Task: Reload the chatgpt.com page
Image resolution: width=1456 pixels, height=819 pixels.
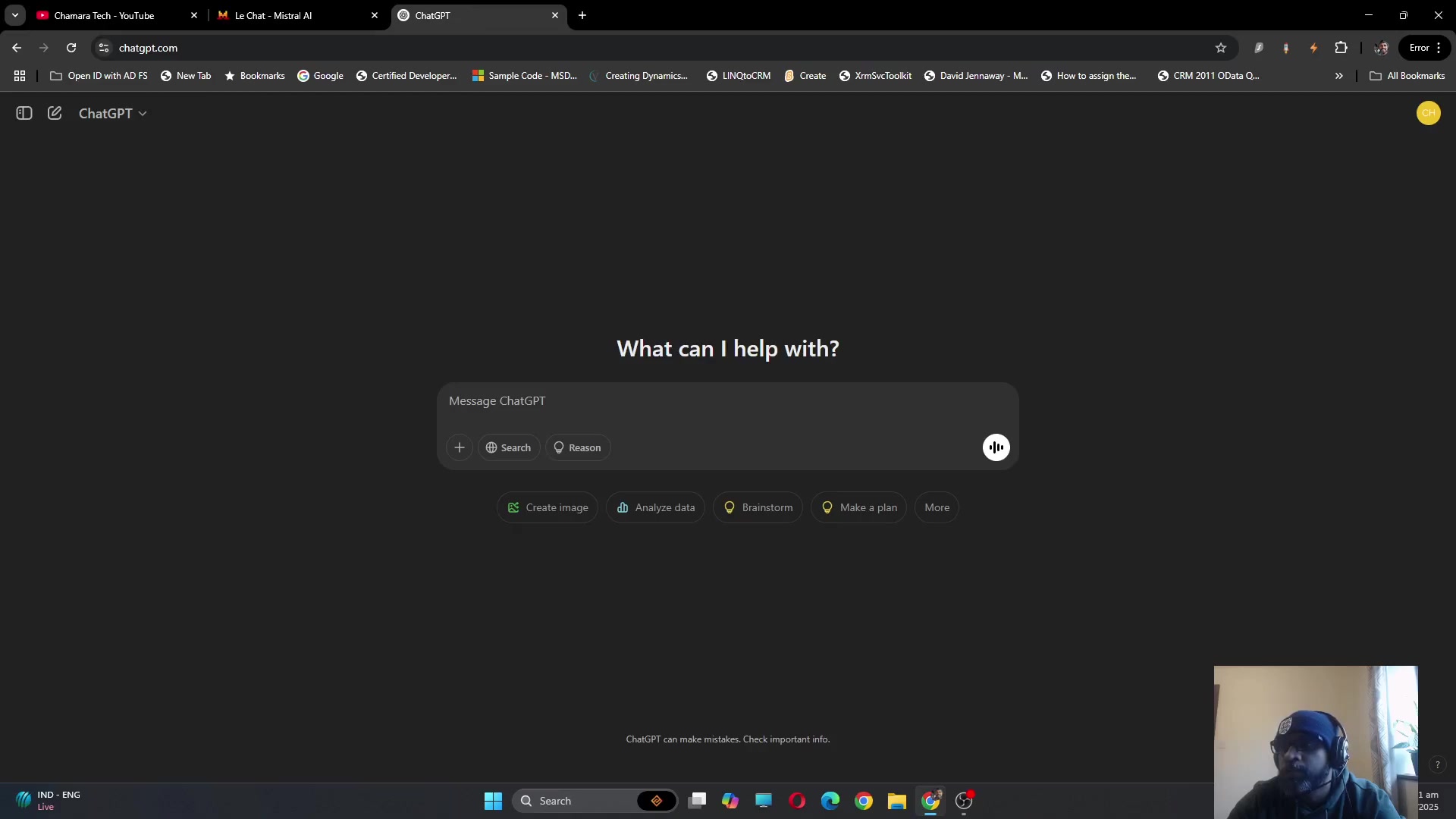Action: 71,48
